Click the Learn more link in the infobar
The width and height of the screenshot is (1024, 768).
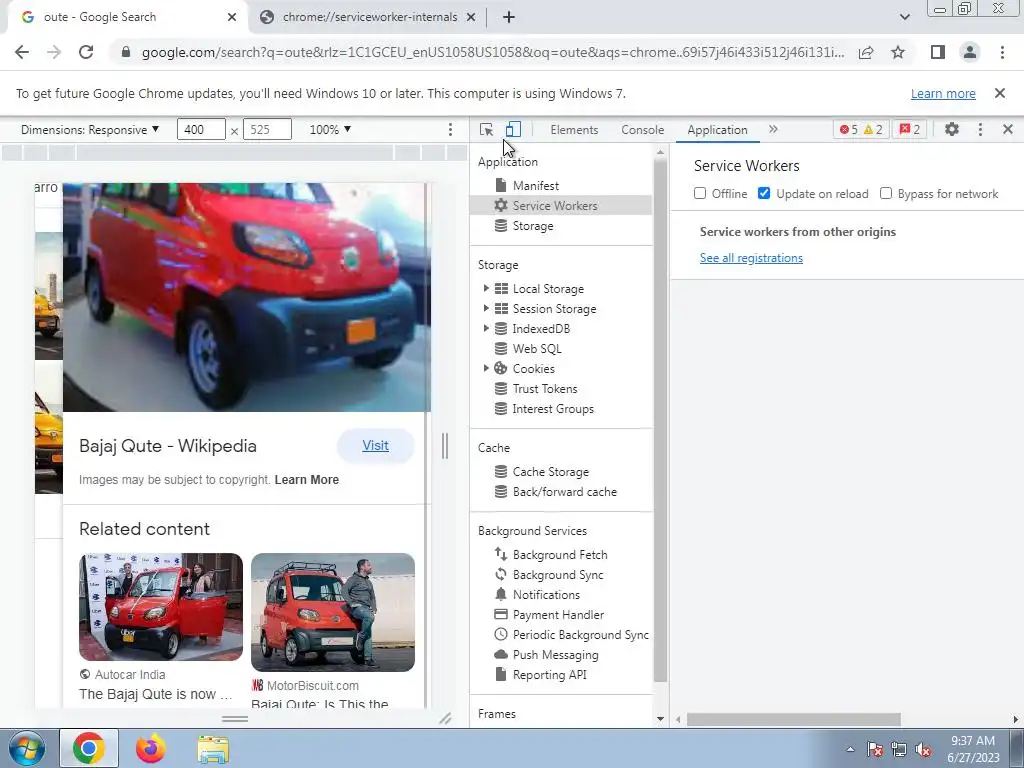pyautogui.click(x=943, y=93)
